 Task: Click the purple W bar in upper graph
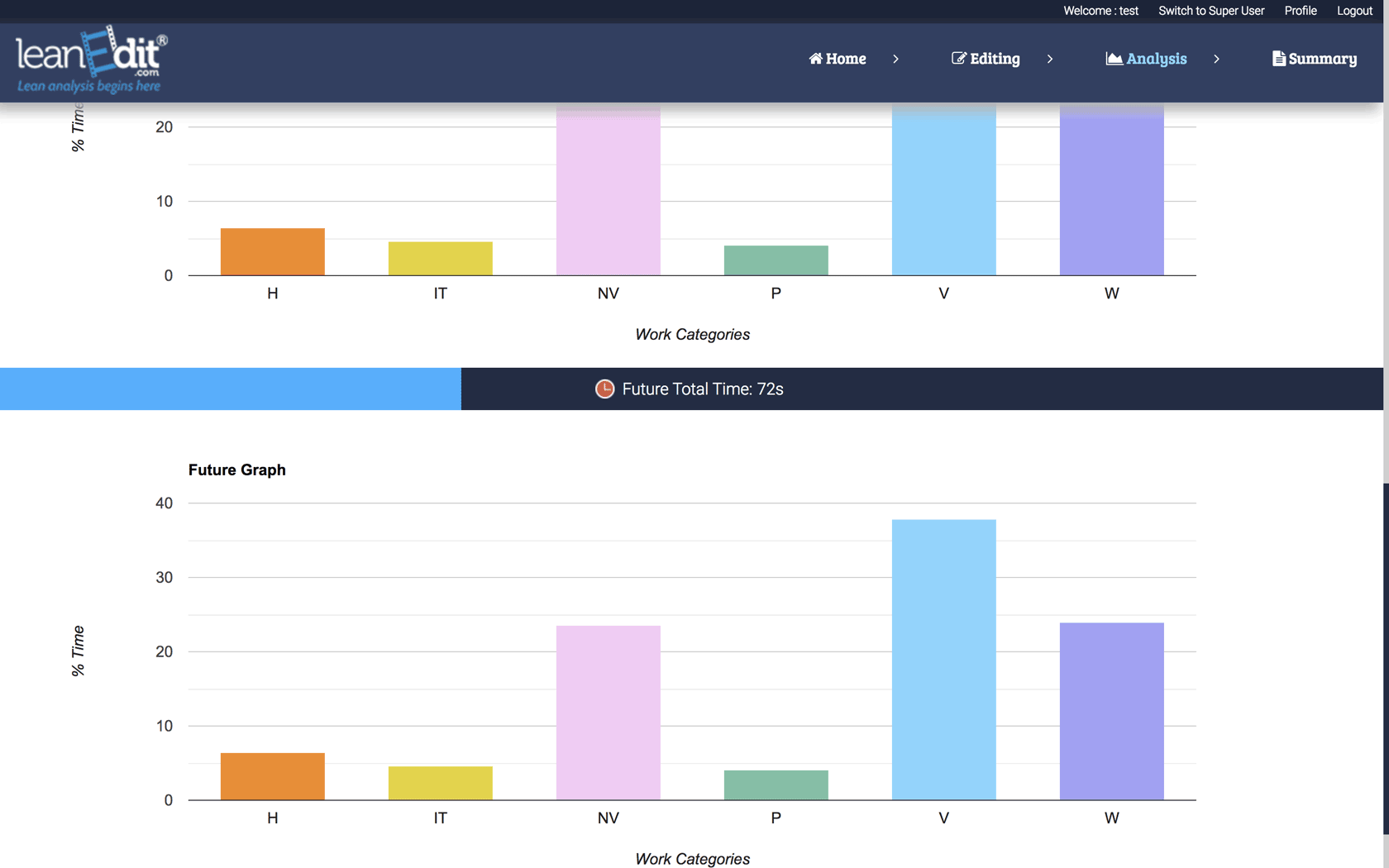1112,189
